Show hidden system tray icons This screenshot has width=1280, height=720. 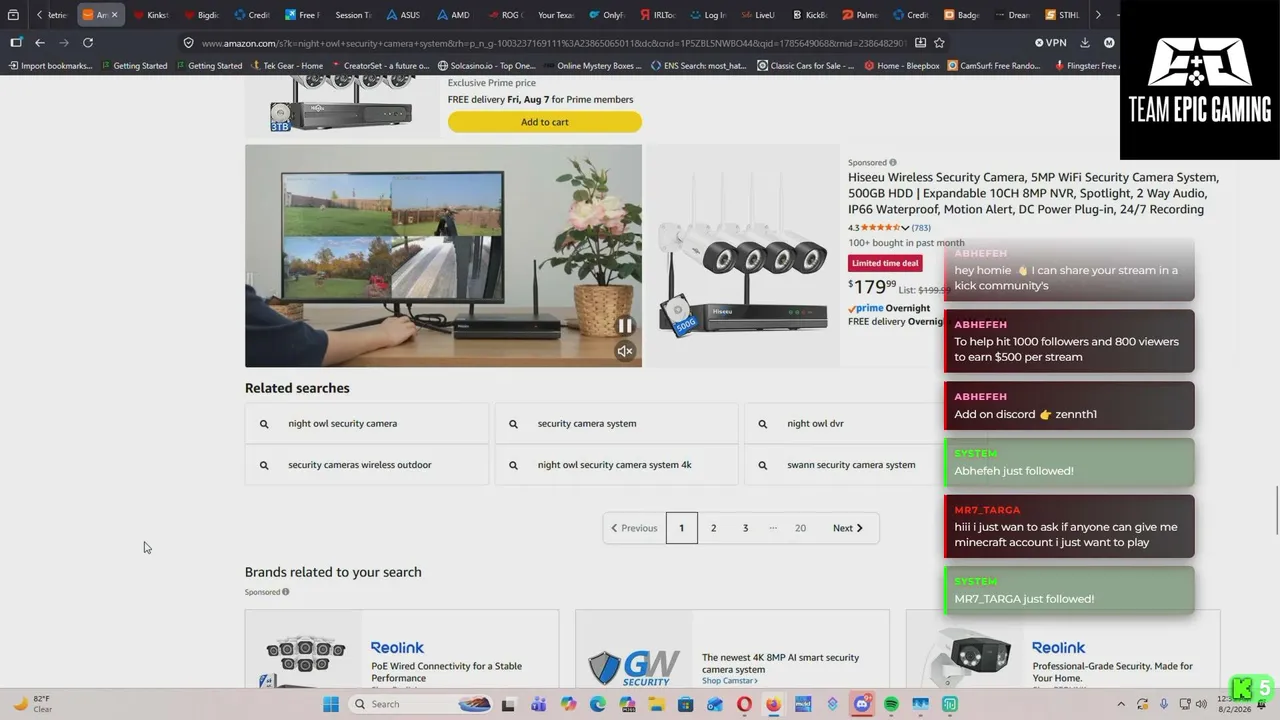[x=1120, y=704]
